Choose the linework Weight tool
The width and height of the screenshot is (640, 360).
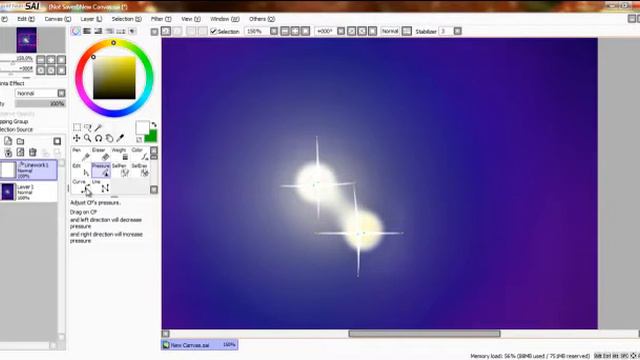coord(120,154)
